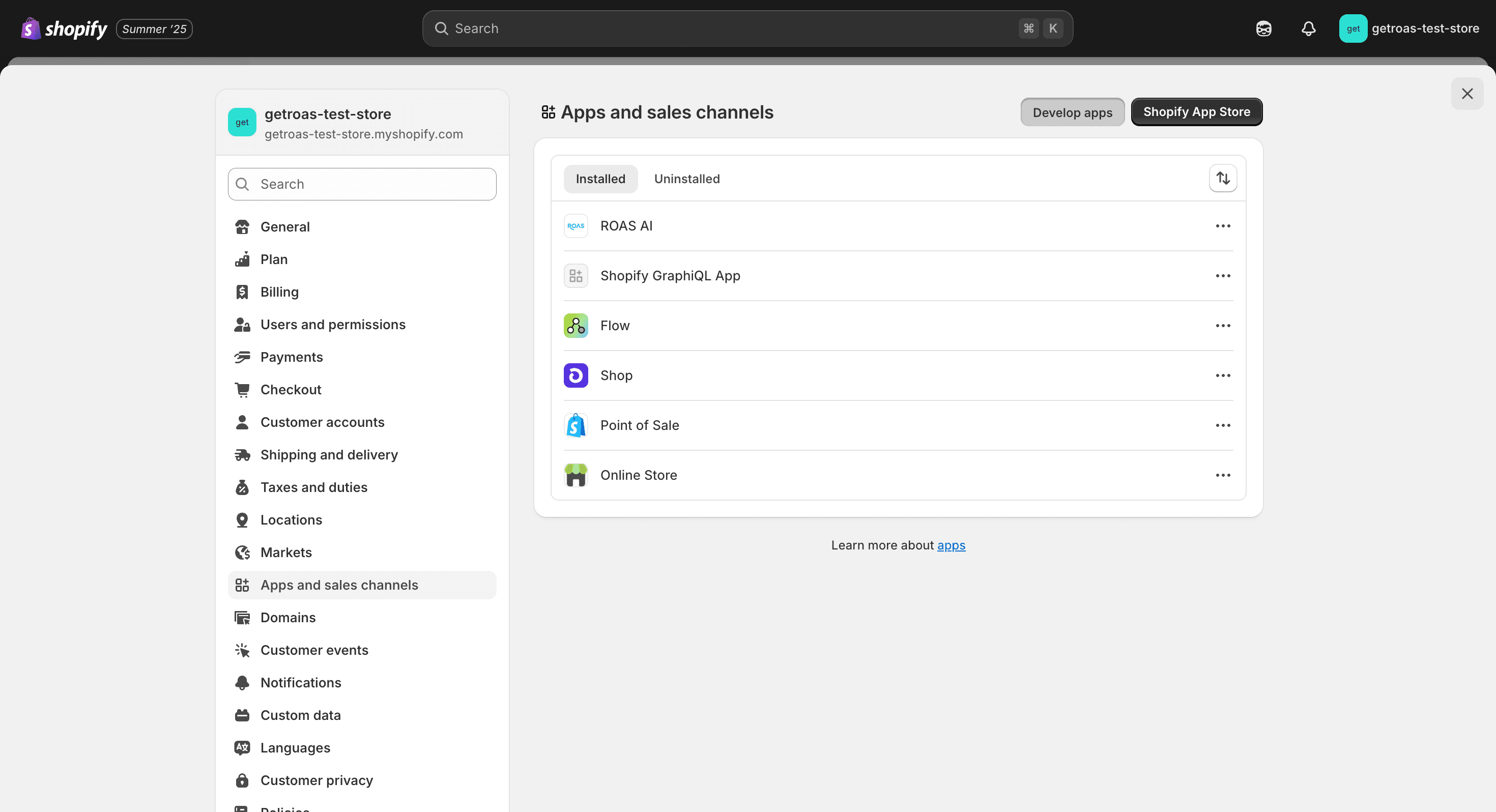
Task: Click the General storefront icon in sidebar
Action: coord(242,226)
